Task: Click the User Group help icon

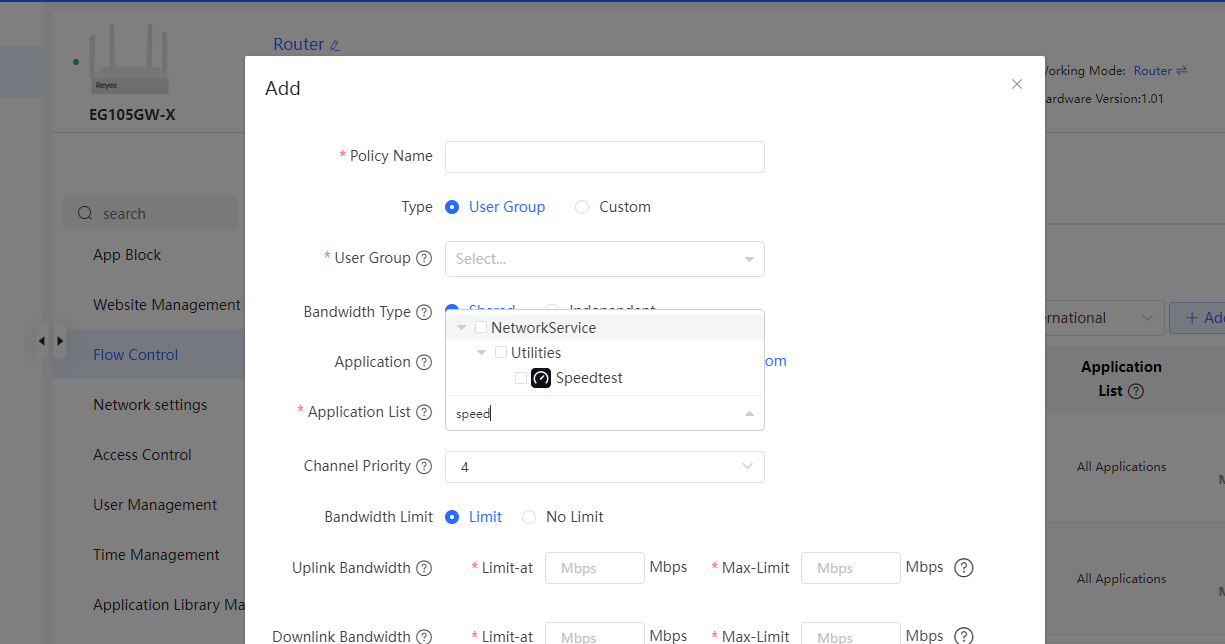Action: [424, 258]
